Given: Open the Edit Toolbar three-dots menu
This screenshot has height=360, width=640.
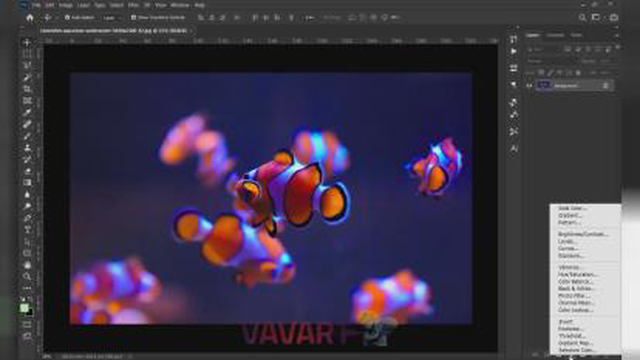Looking at the screenshot, I should [27, 288].
